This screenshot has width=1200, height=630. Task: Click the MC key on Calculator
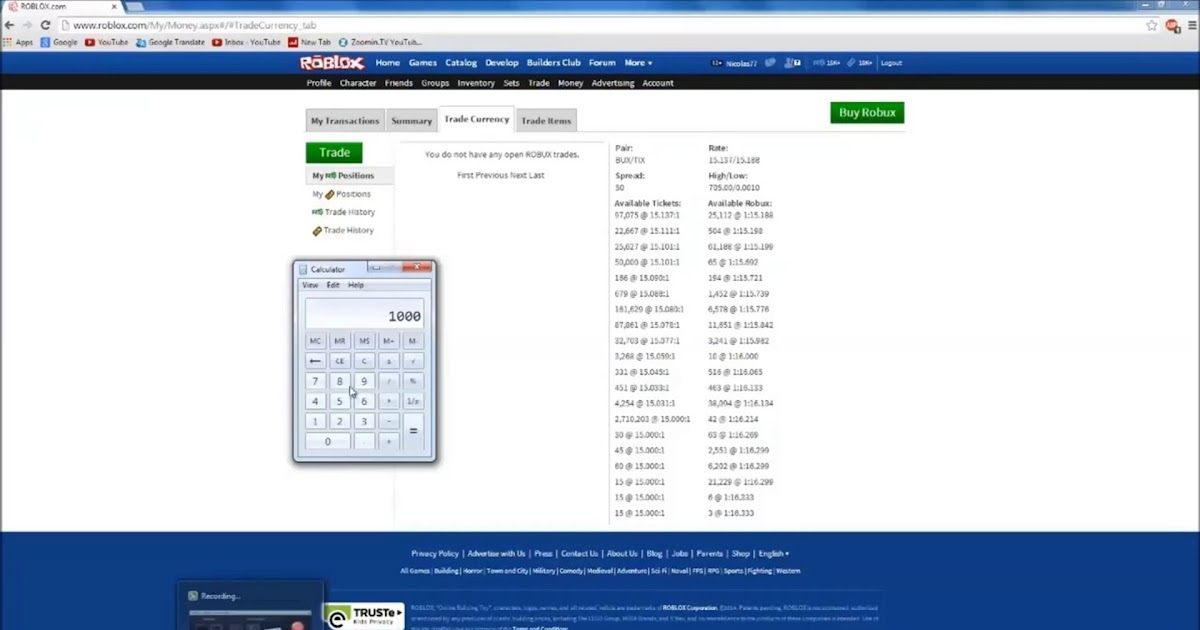click(315, 341)
